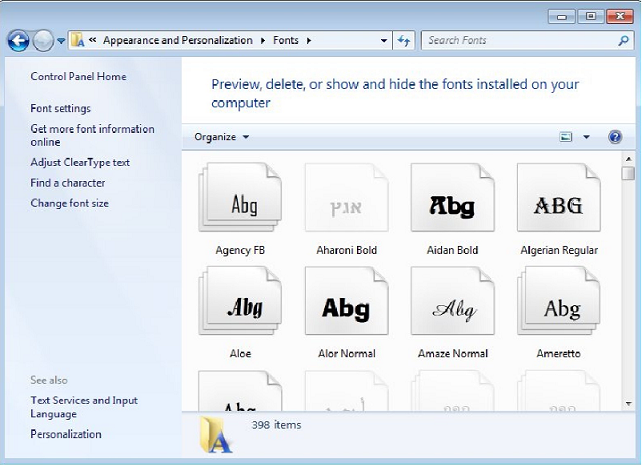Select the Agency FB font family icon
Viewport: 644px width, 467px height.
(x=240, y=198)
